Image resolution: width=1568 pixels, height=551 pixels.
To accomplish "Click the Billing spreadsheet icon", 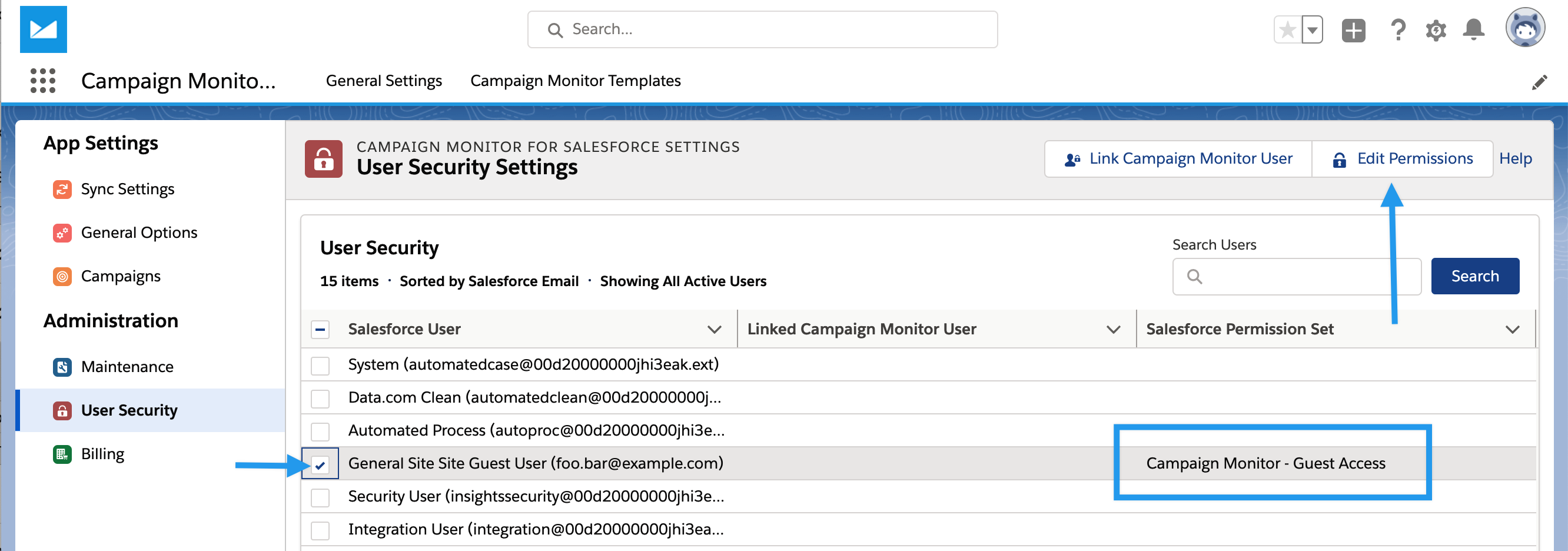I will tap(62, 455).
